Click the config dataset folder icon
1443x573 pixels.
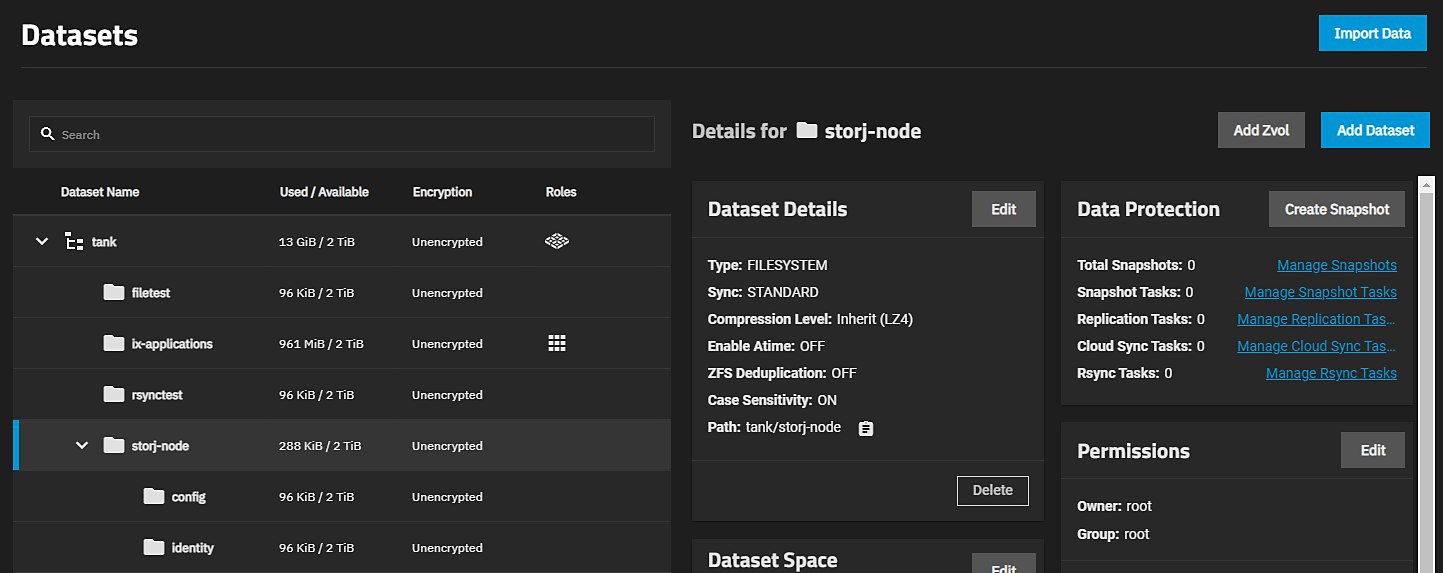(x=153, y=496)
